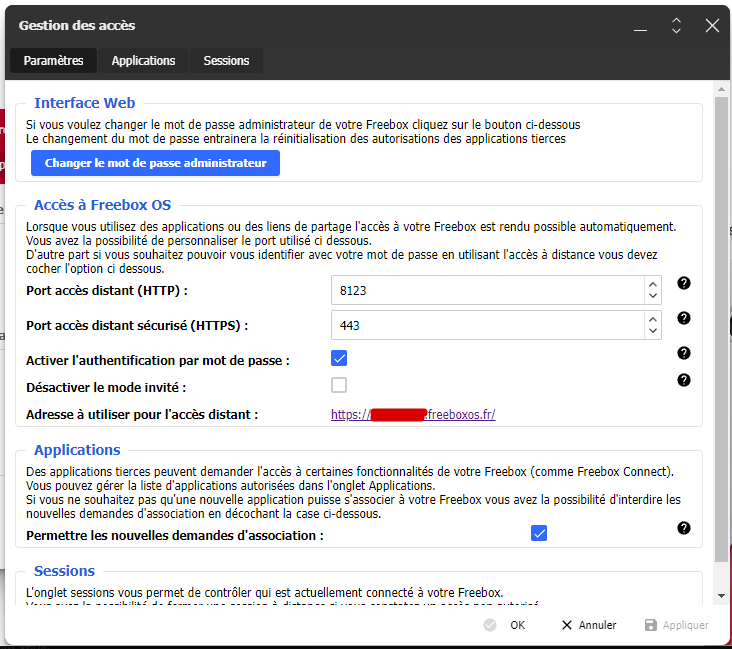Image resolution: width=732 pixels, height=649 pixels.
Task: Open the freeboxos.fr remote access link
Action: (x=413, y=414)
